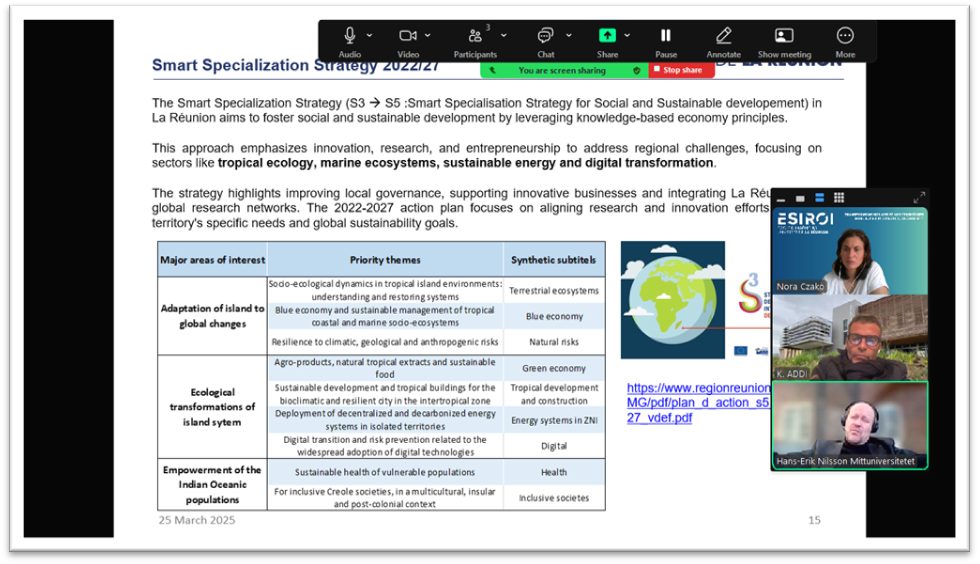Click the 'Terrestrial ecosystems' subtitle cell
The height and width of the screenshot is (564, 980).
[x=554, y=291]
